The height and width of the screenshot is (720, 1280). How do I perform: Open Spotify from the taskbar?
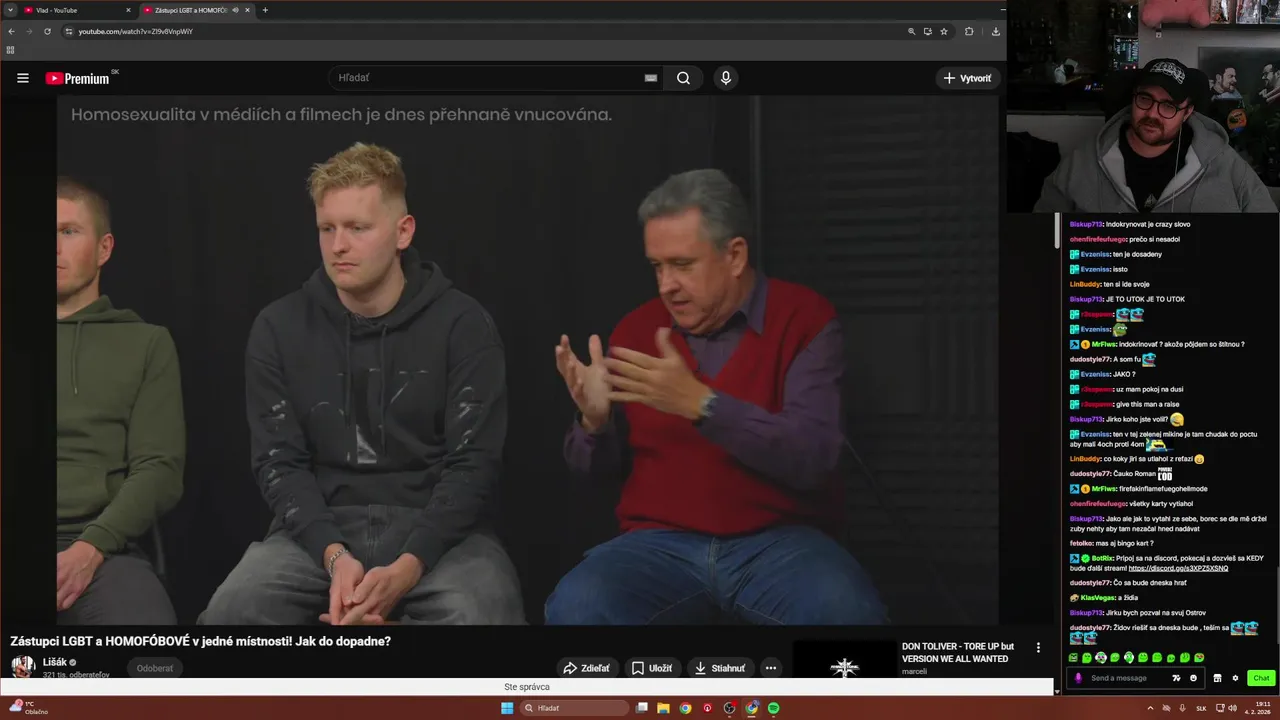click(x=774, y=708)
